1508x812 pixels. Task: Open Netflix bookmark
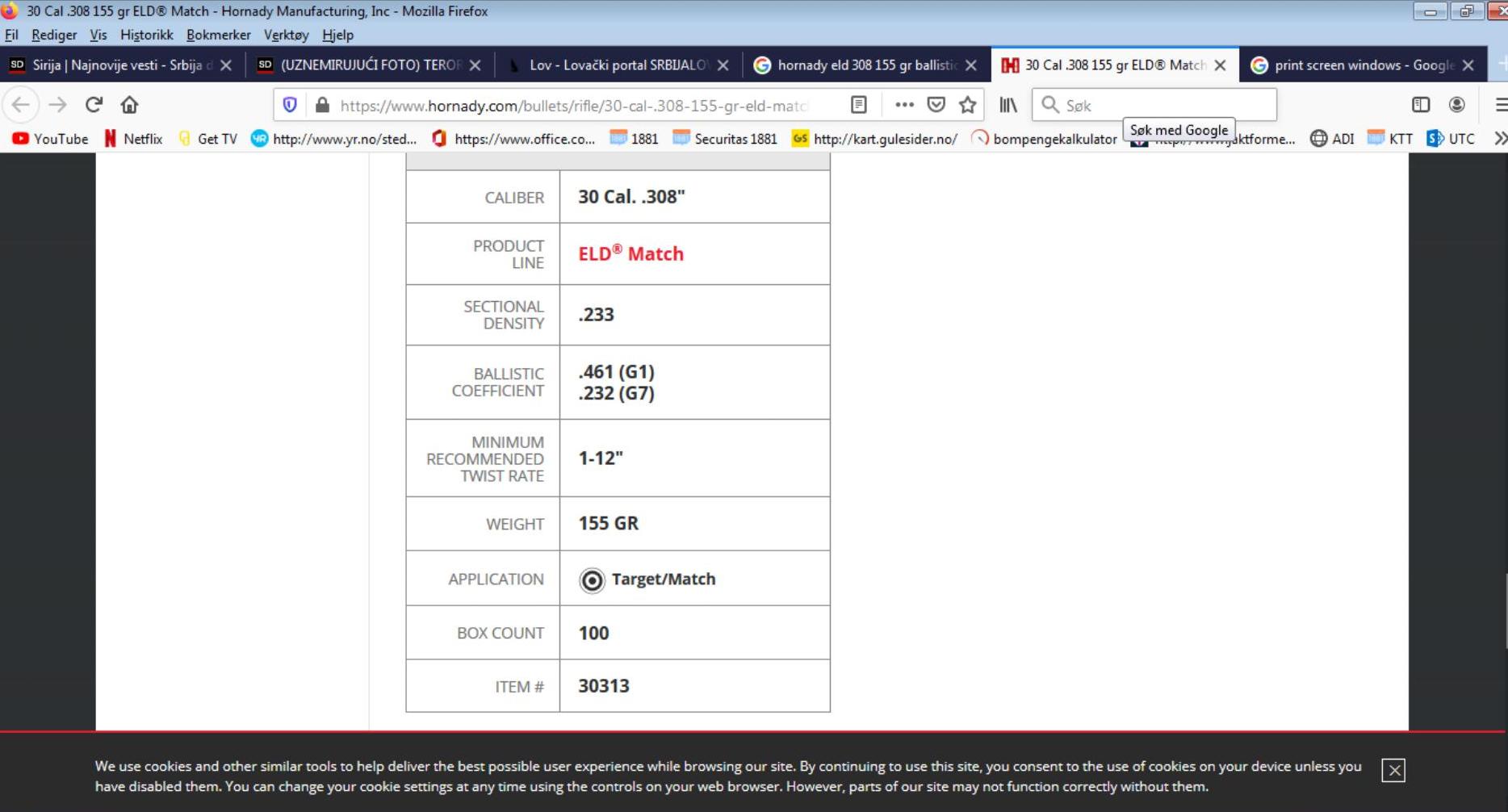point(133,139)
